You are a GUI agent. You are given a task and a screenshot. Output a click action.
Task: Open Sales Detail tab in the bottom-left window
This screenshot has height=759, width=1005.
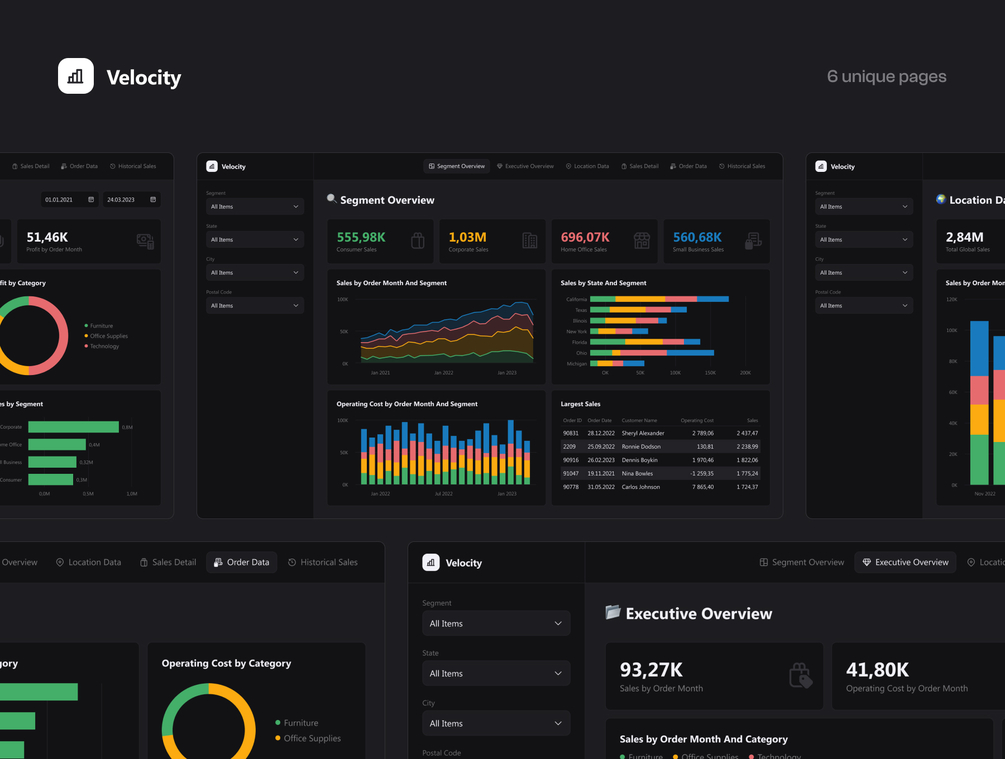[x=168, y=562]
